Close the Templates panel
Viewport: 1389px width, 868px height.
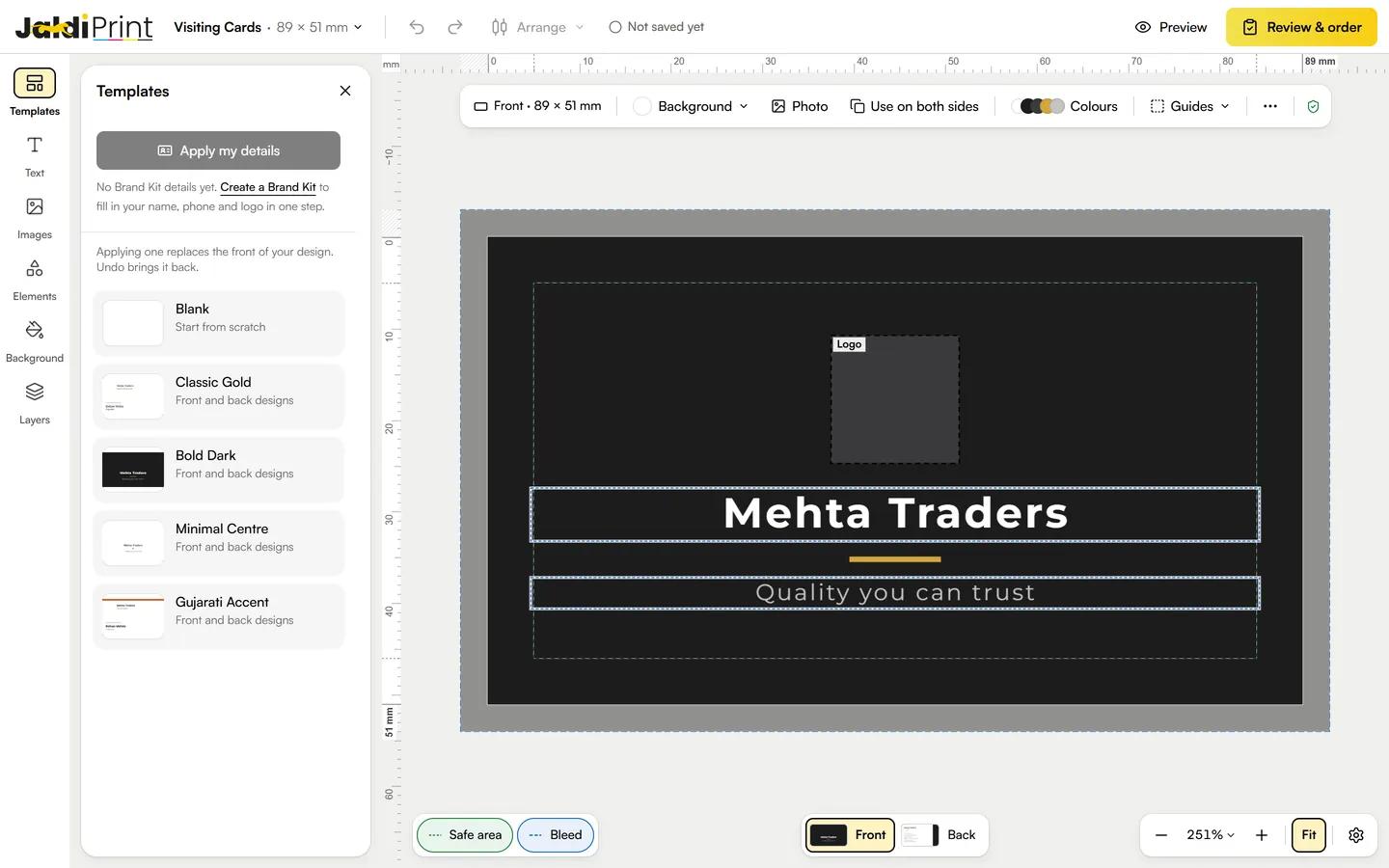coord(345,91)
